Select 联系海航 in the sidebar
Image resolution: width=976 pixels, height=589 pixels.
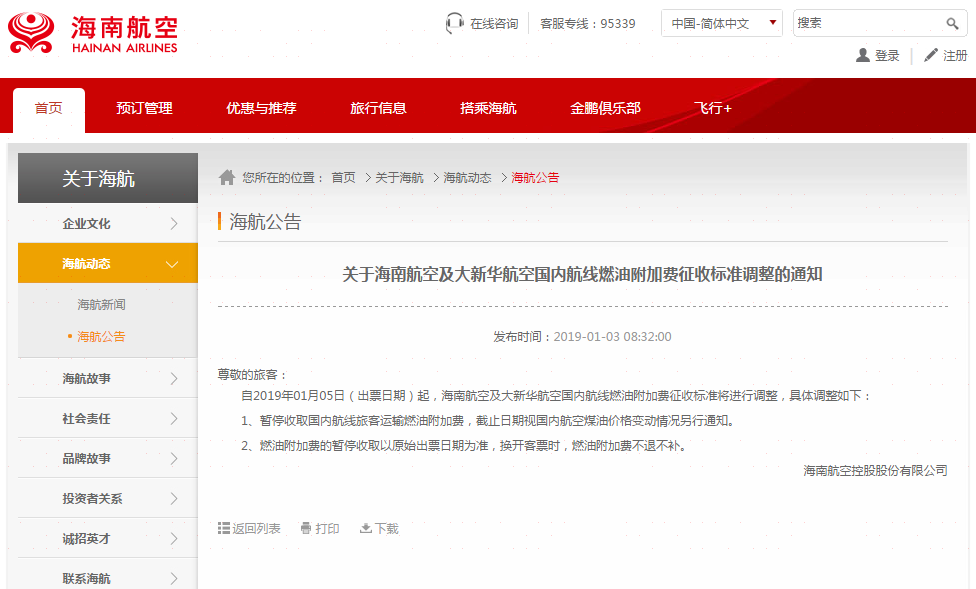[x=87, y=578]
